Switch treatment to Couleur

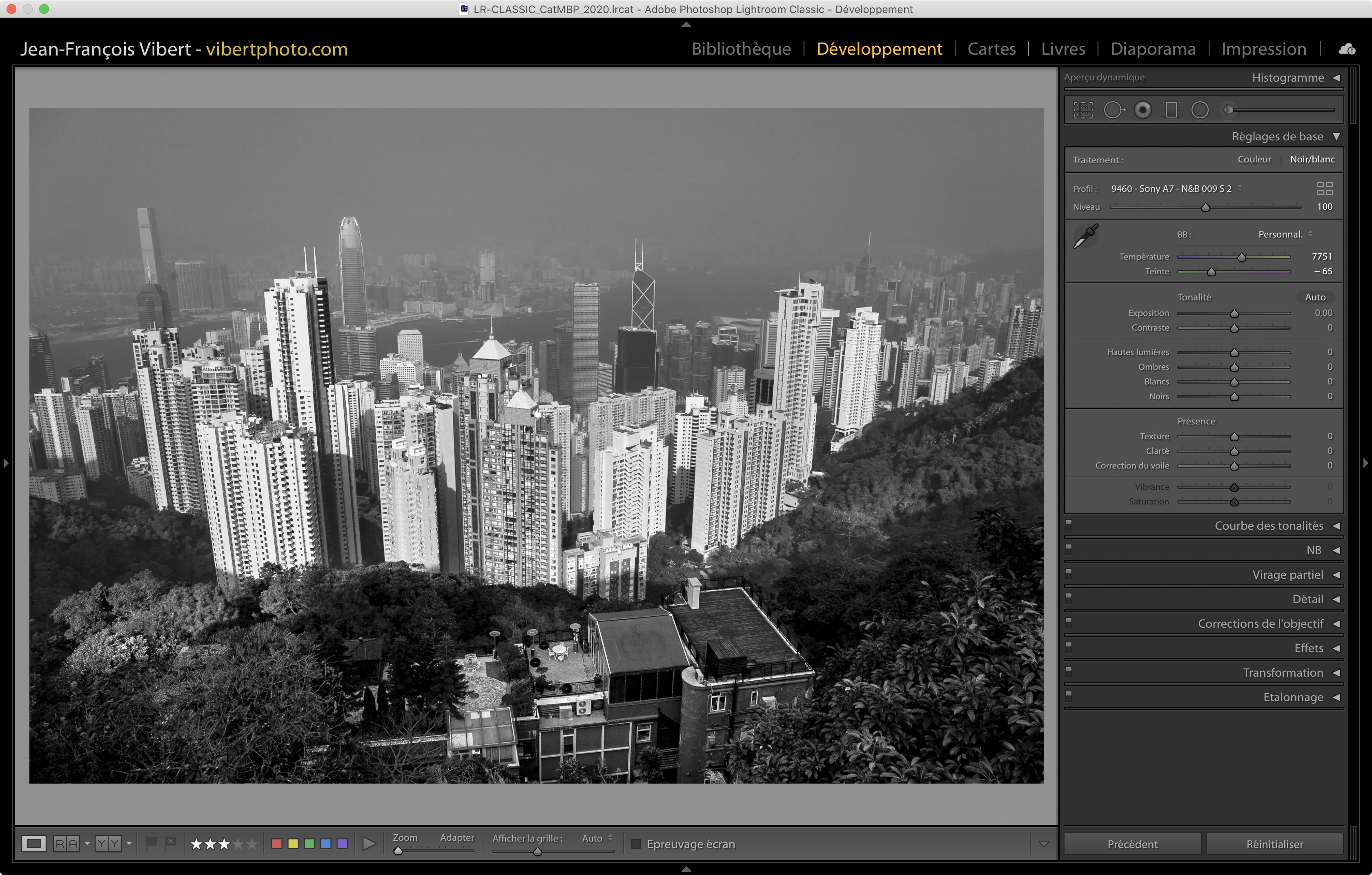pos(1254,160)
